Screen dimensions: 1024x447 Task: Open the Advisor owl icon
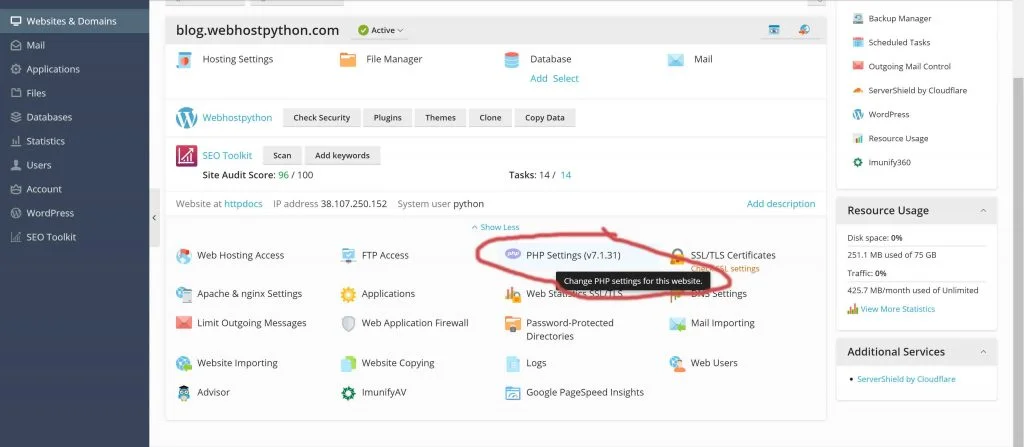[x=184, y=393]
